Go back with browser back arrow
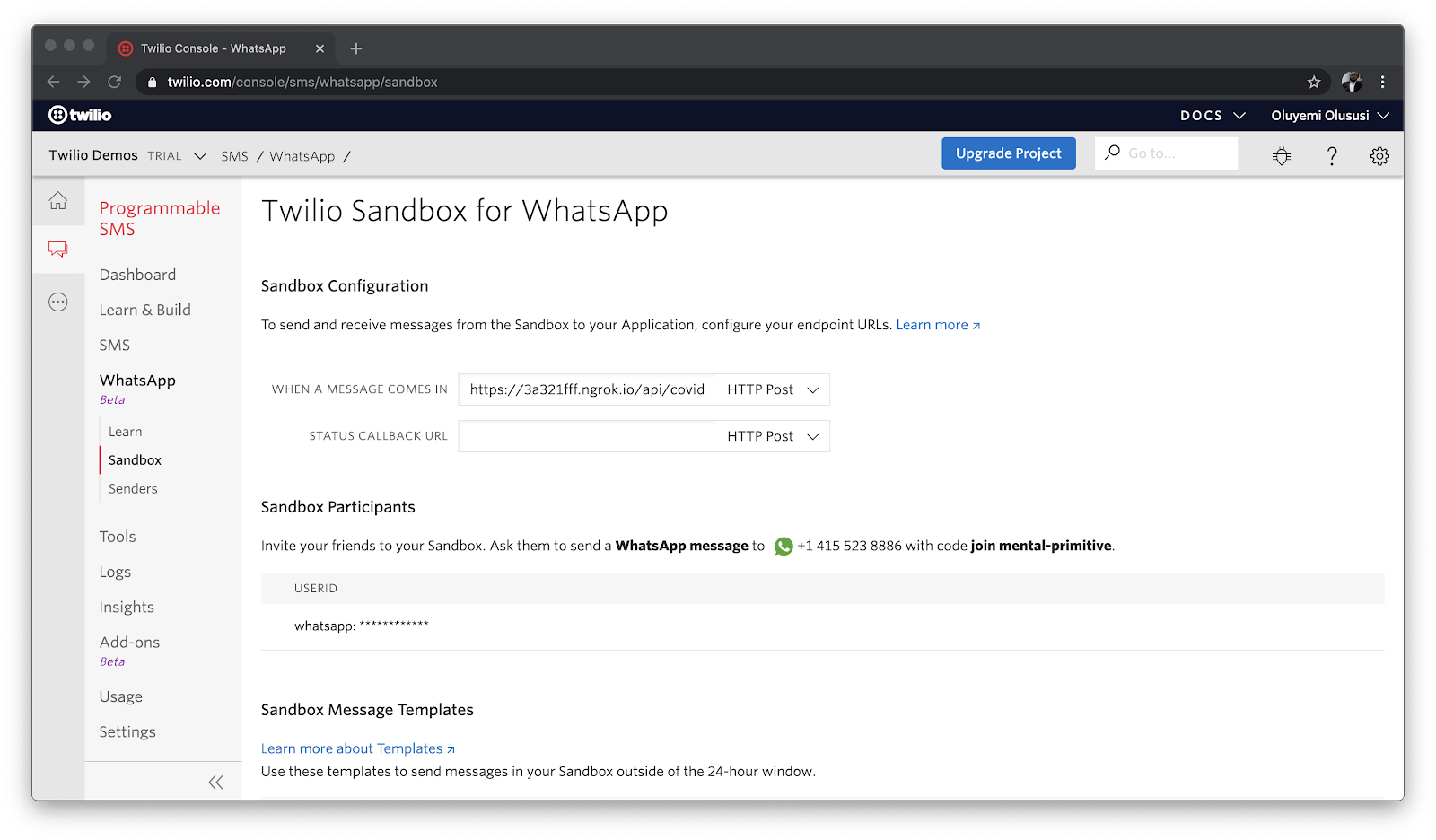Image resolution: width=1436 pixels, height=840 pixels. tap(53, 82)
